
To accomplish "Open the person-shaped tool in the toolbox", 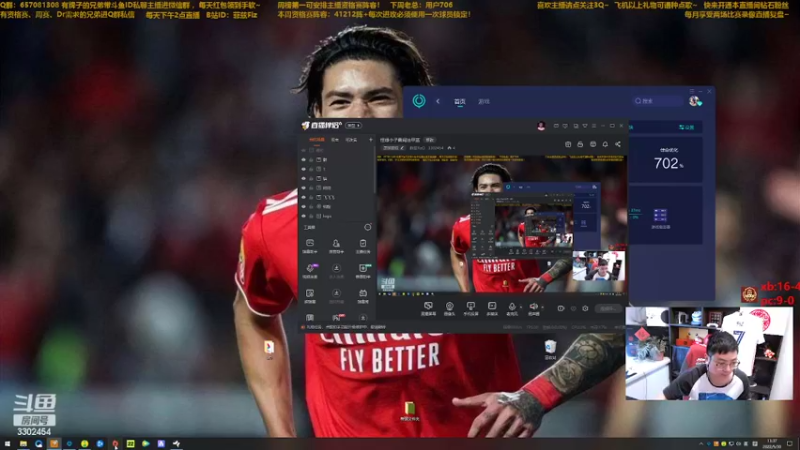I will [336, 245].
